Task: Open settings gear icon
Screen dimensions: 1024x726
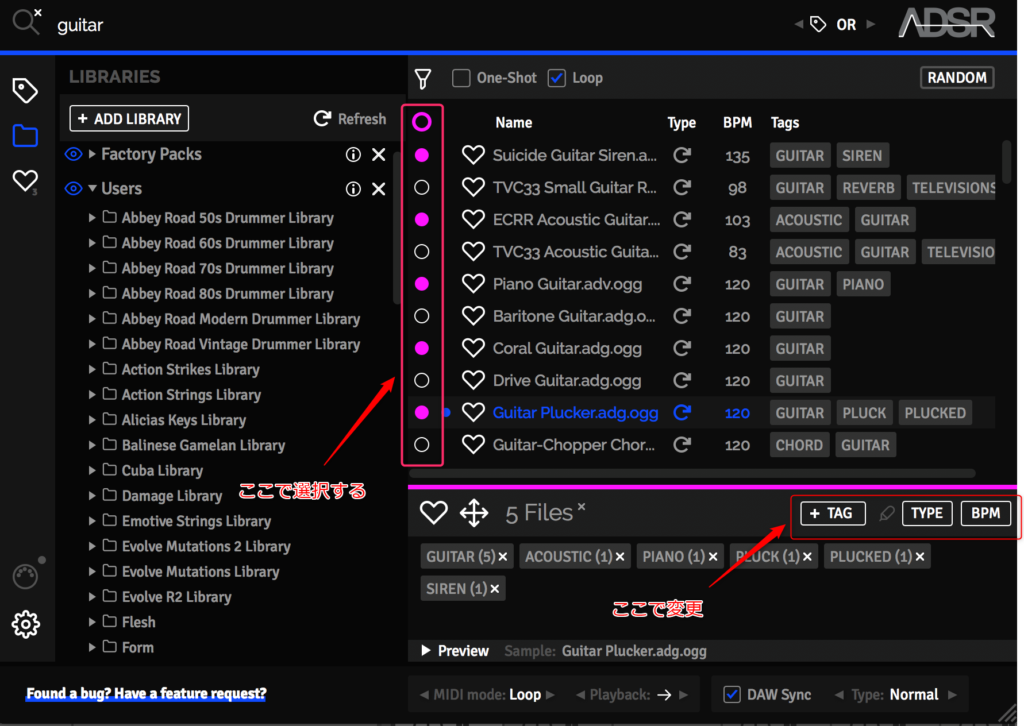Action: (x=25, y=625)
